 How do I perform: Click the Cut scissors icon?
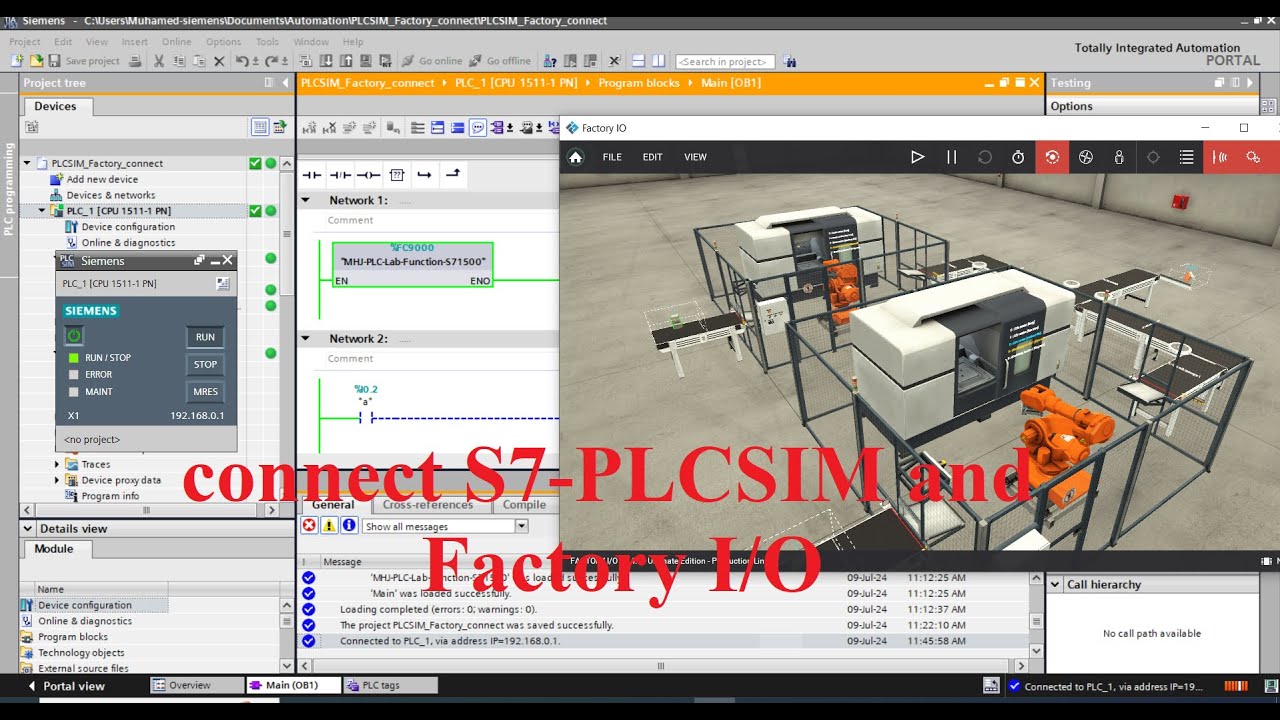pos(159,61)
